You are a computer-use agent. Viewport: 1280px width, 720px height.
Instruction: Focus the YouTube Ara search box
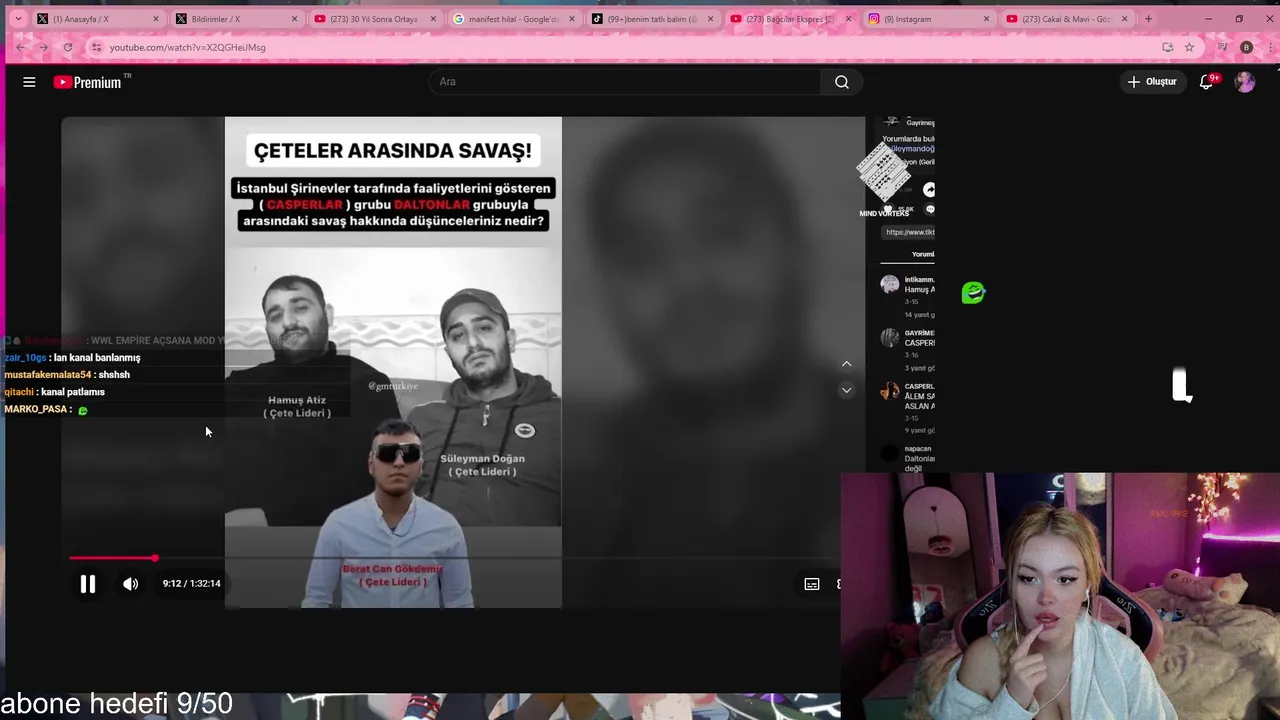pos(625,82)
